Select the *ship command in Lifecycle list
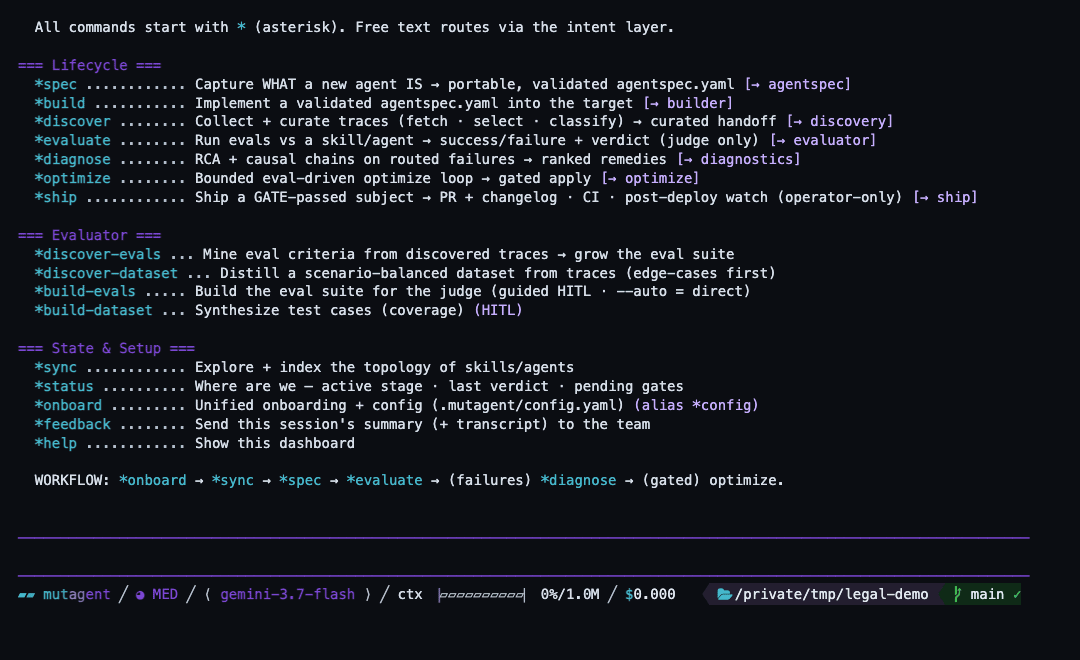The width and height of the screenshot is (1080, 660). tap(56, 197)
